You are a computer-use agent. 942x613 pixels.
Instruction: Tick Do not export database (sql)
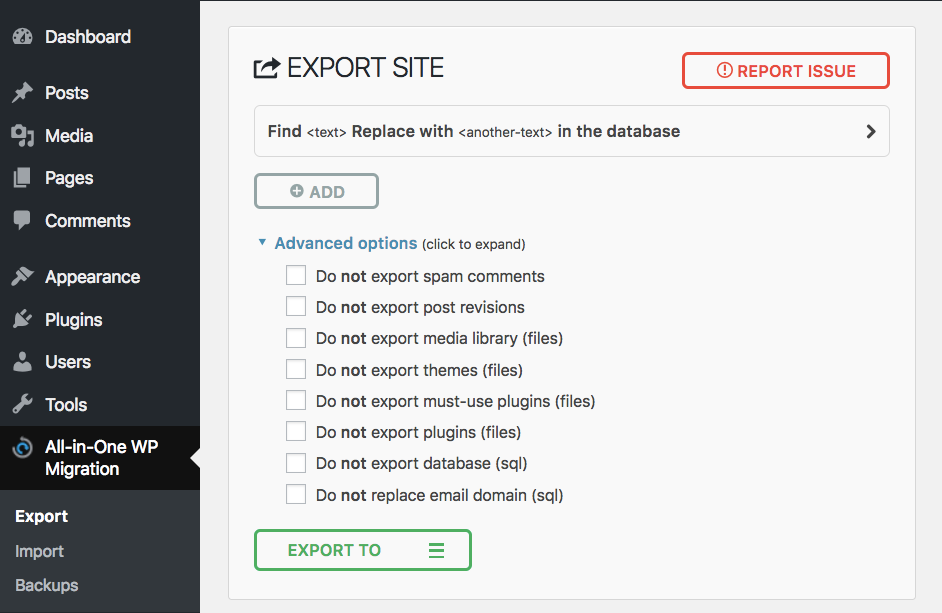(x=296, y=463)
